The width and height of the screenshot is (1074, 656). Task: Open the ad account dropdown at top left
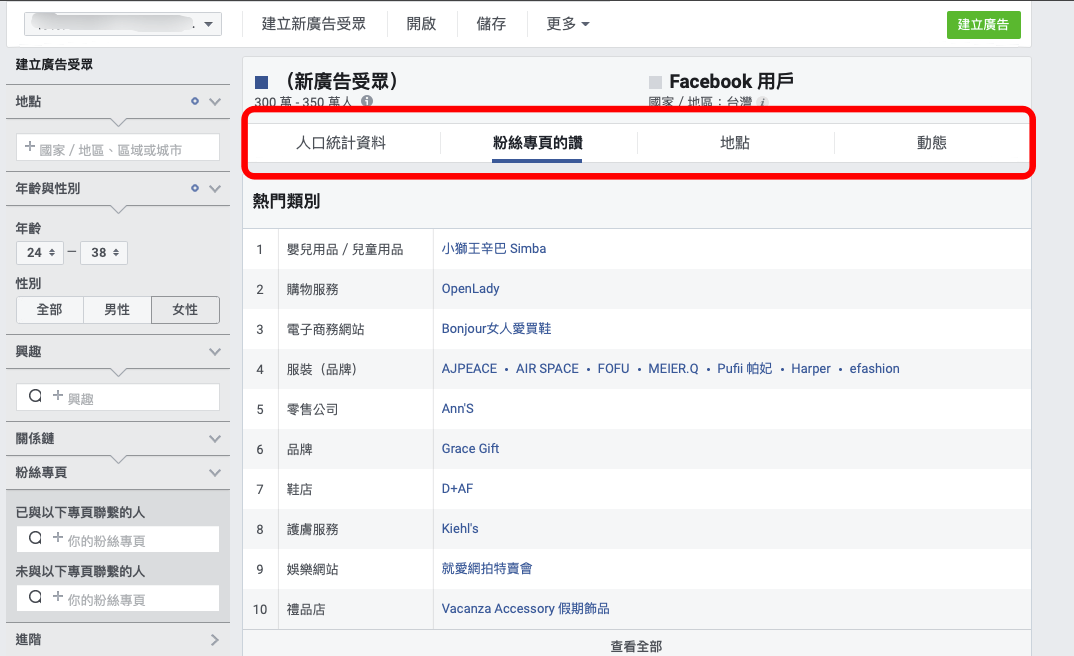(123, 24)
